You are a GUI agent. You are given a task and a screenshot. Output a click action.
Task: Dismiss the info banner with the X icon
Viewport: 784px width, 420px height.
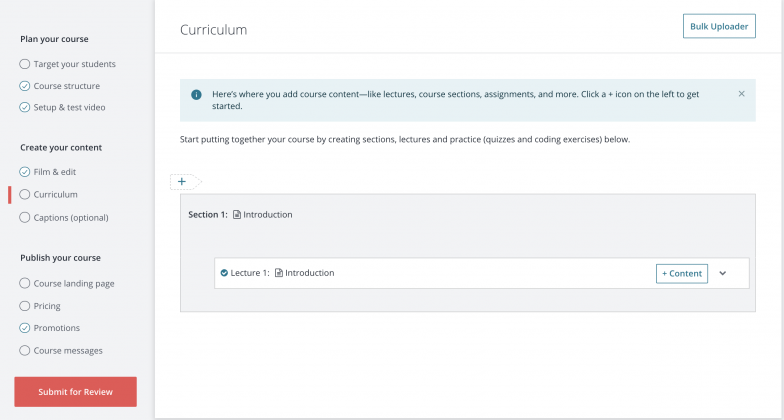(742, 94)
